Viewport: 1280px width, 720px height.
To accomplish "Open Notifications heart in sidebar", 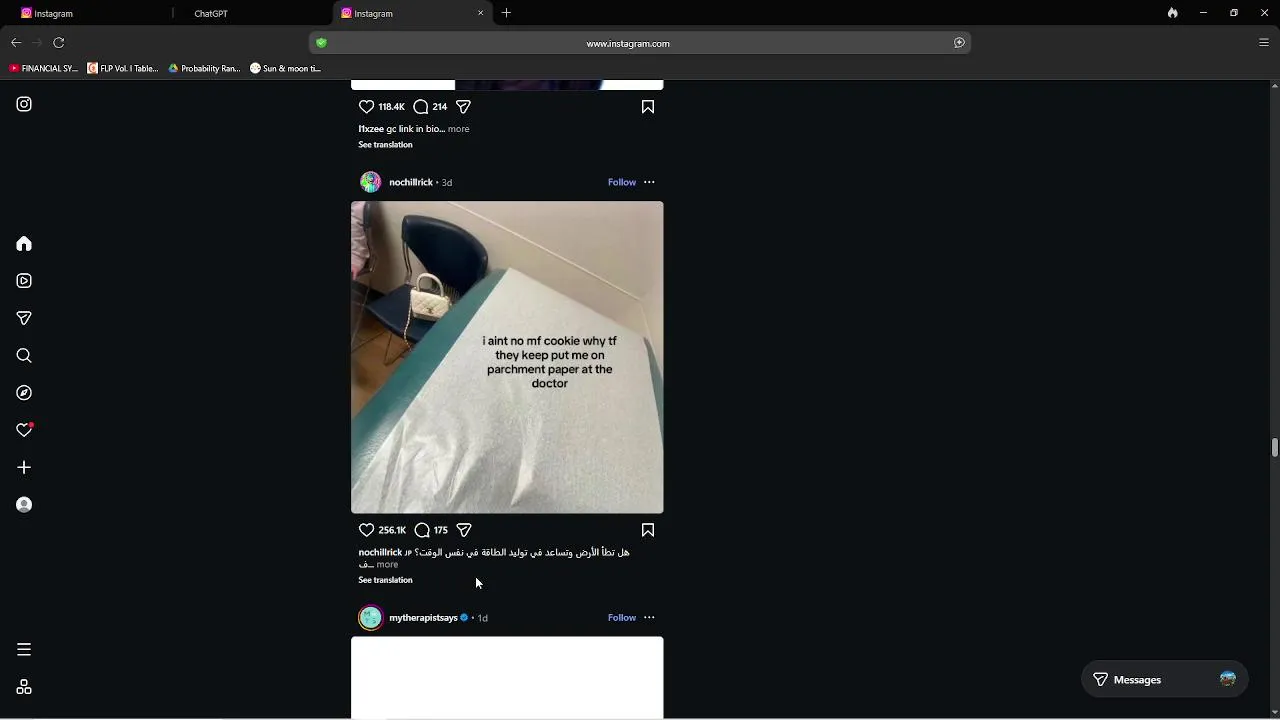I will tap(24, 430).
